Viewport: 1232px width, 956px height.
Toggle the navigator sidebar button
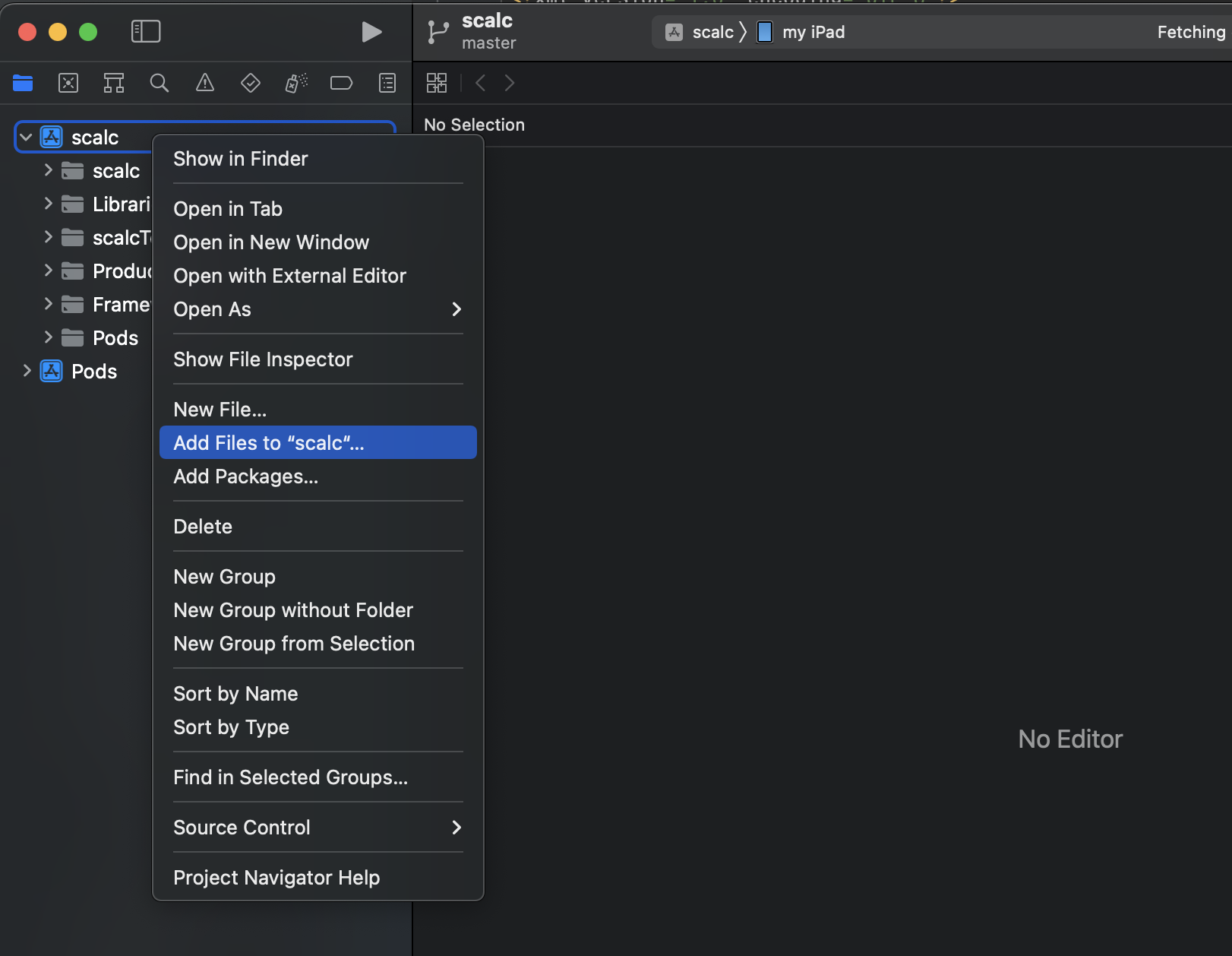pyautogui.click(x=146, y=32)
